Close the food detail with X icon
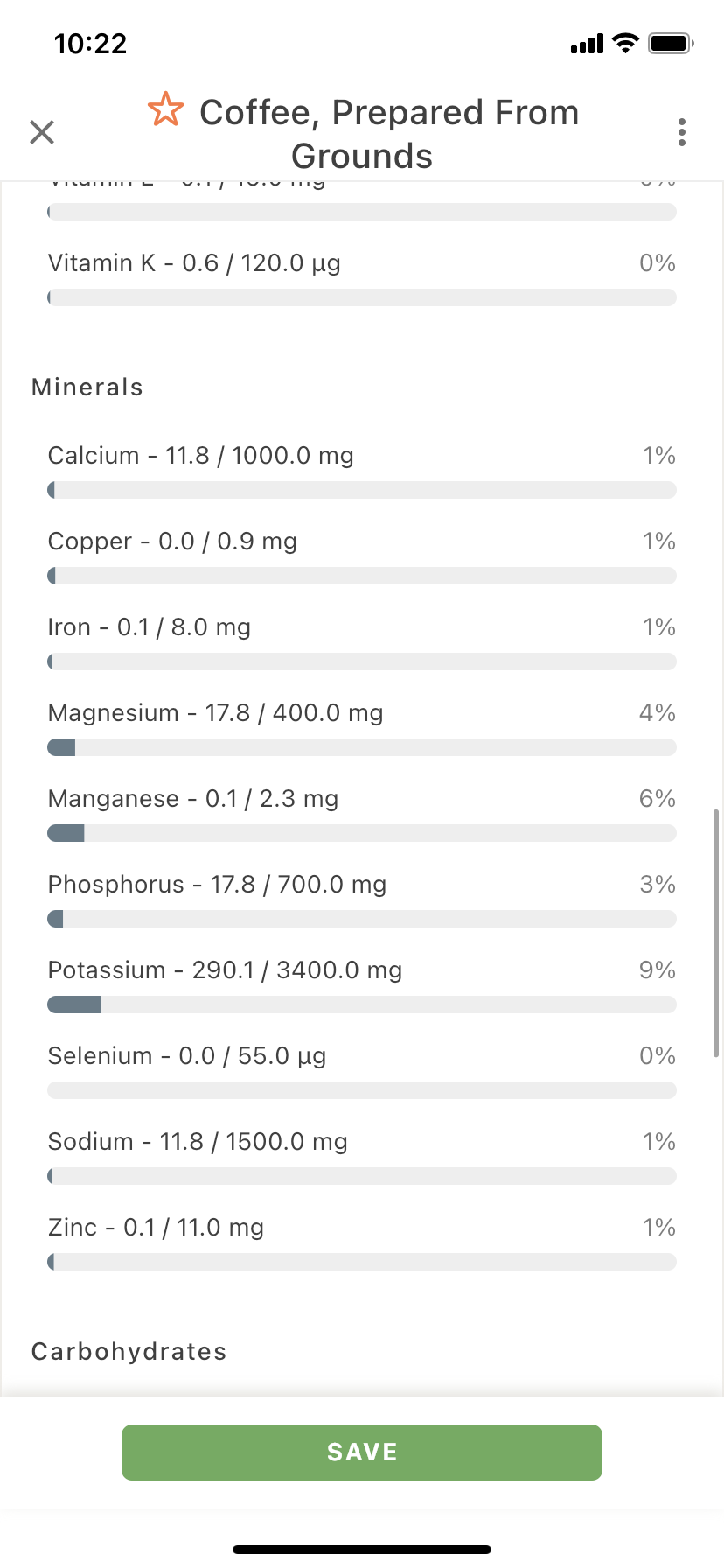This screenshot has width=724, height=1568. (42, 132)
